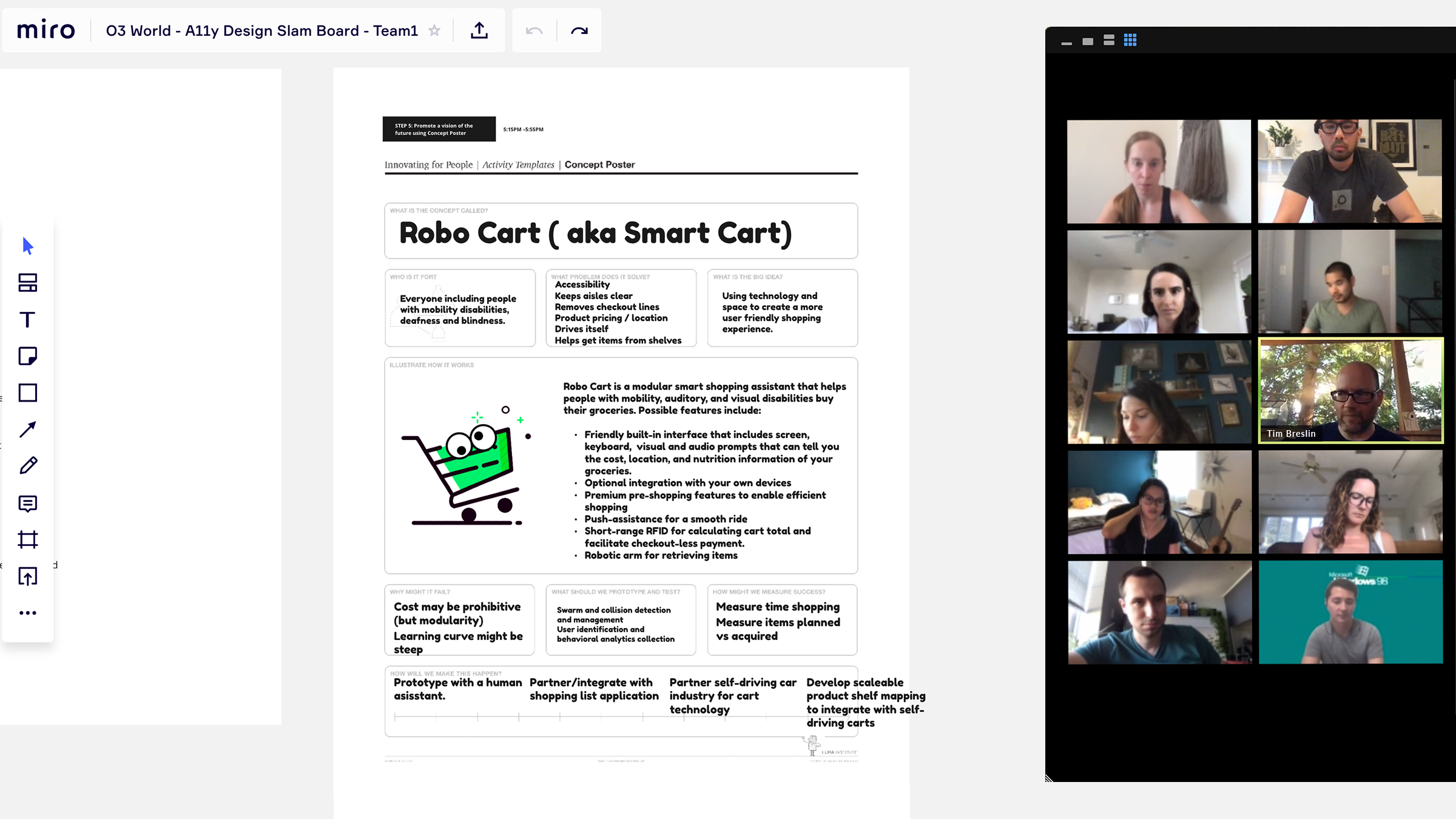Click the redo arrow
Screen dimensions: 1456x819
point(579,30)
